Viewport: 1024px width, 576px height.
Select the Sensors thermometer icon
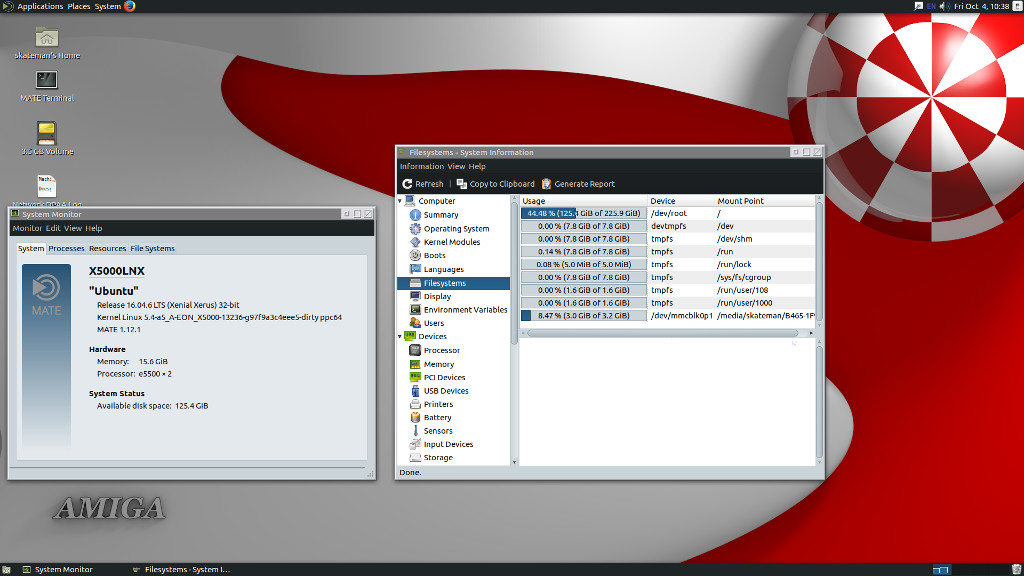point(415,430)
